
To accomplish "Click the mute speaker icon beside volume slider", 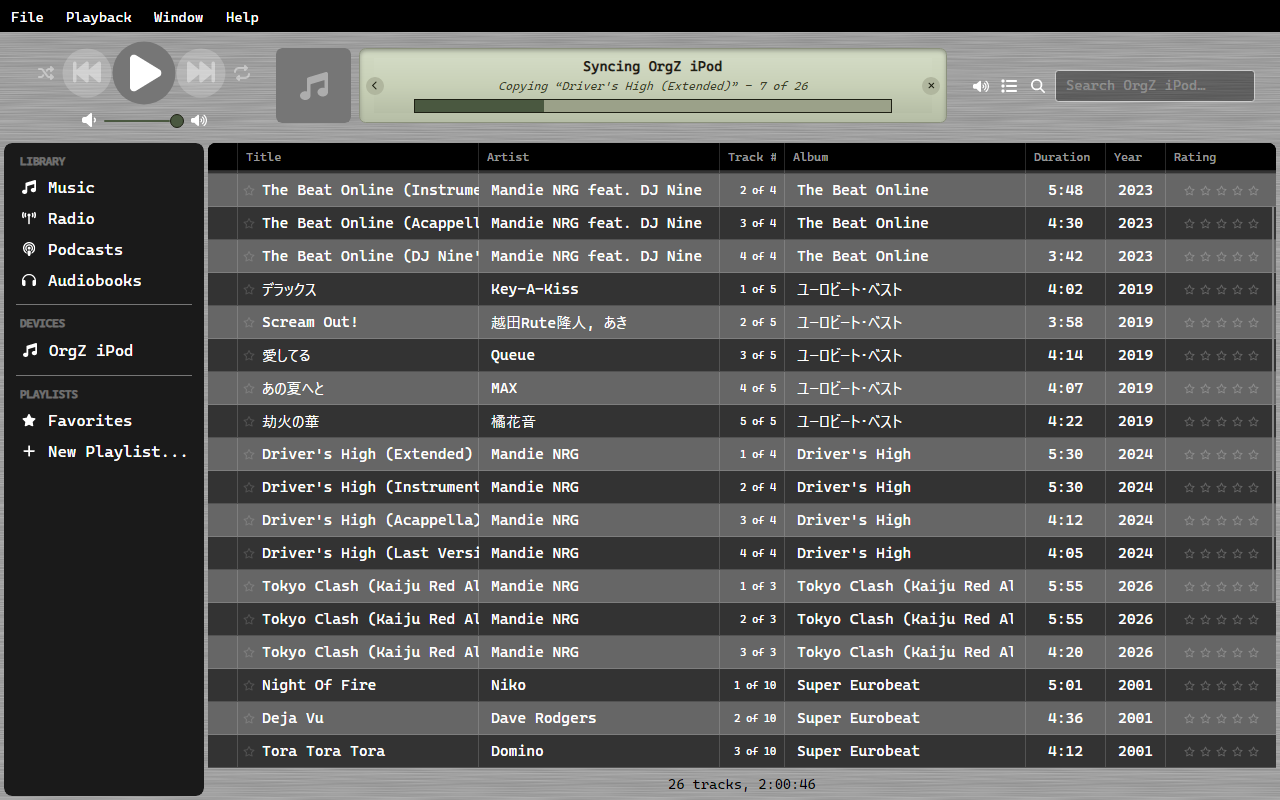I will pyautogui.click(x=89, y=121).
